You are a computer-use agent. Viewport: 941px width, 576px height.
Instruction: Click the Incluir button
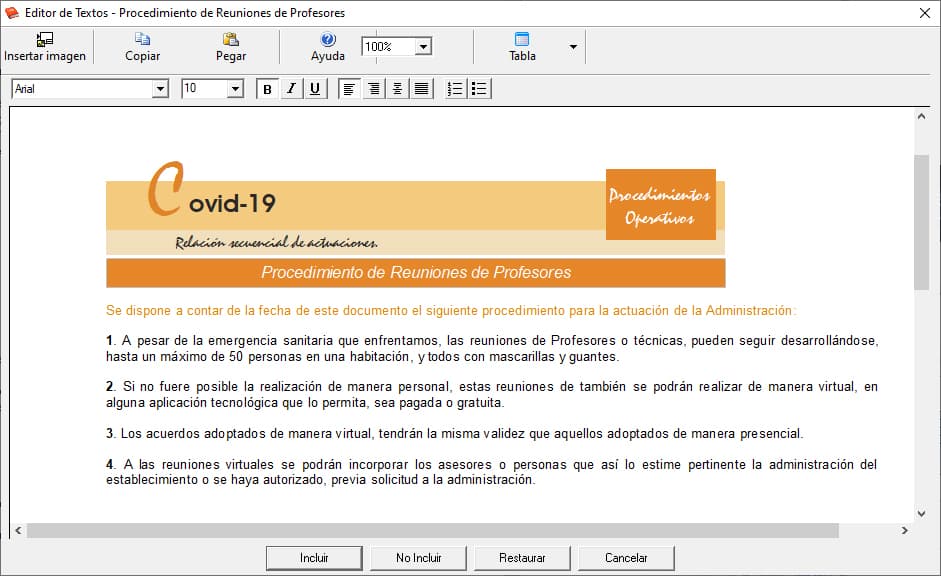314,558
